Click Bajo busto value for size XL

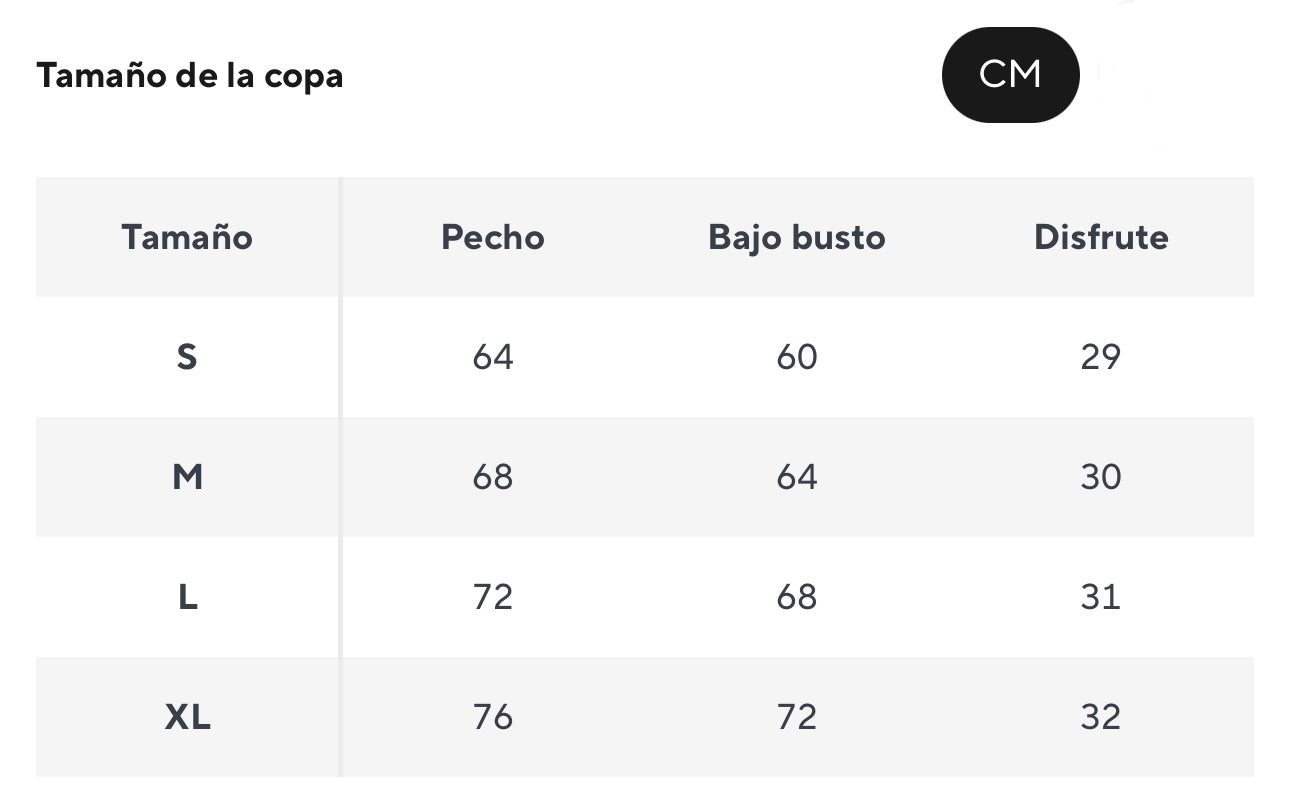pos(797,717)
